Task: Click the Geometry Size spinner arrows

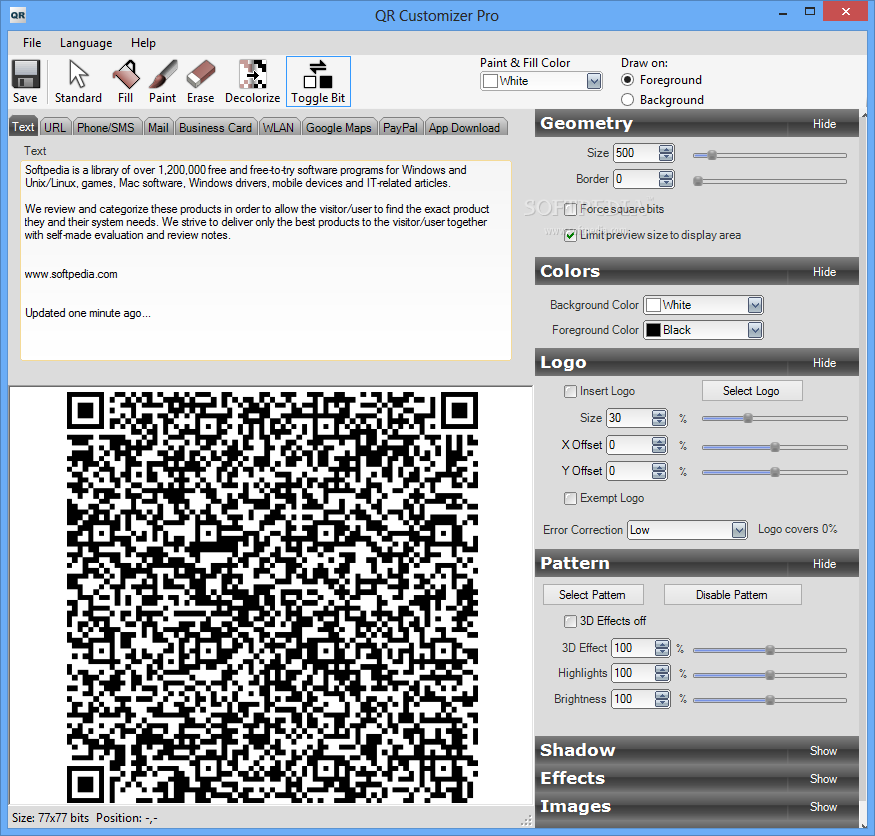Action: point(666,153)
